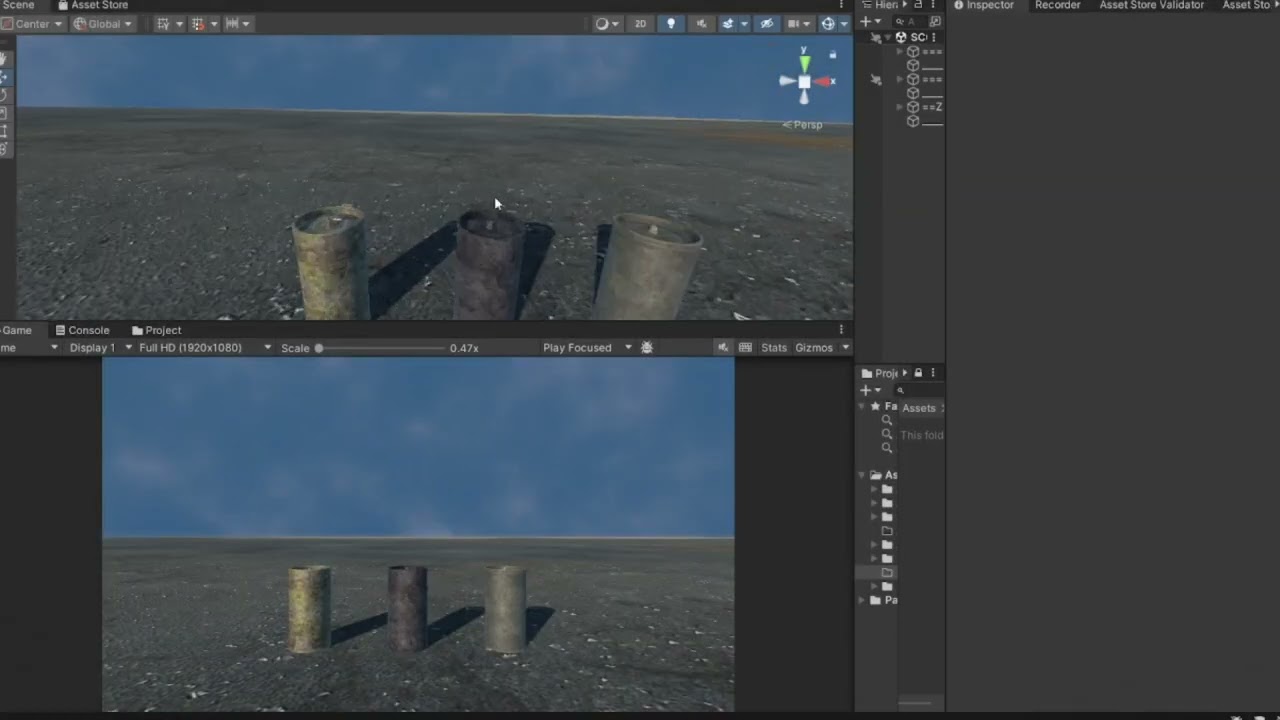The width and height of the screenshot is (1280, 720).
Task: Expand the Packages folder tree
Action: coord(862,600)
